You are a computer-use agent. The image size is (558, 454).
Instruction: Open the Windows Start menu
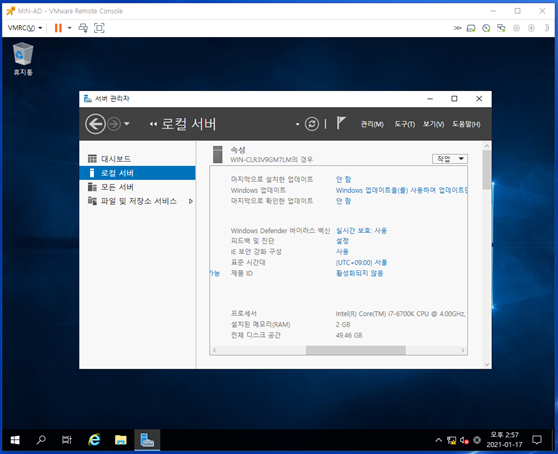click(15, 440)
